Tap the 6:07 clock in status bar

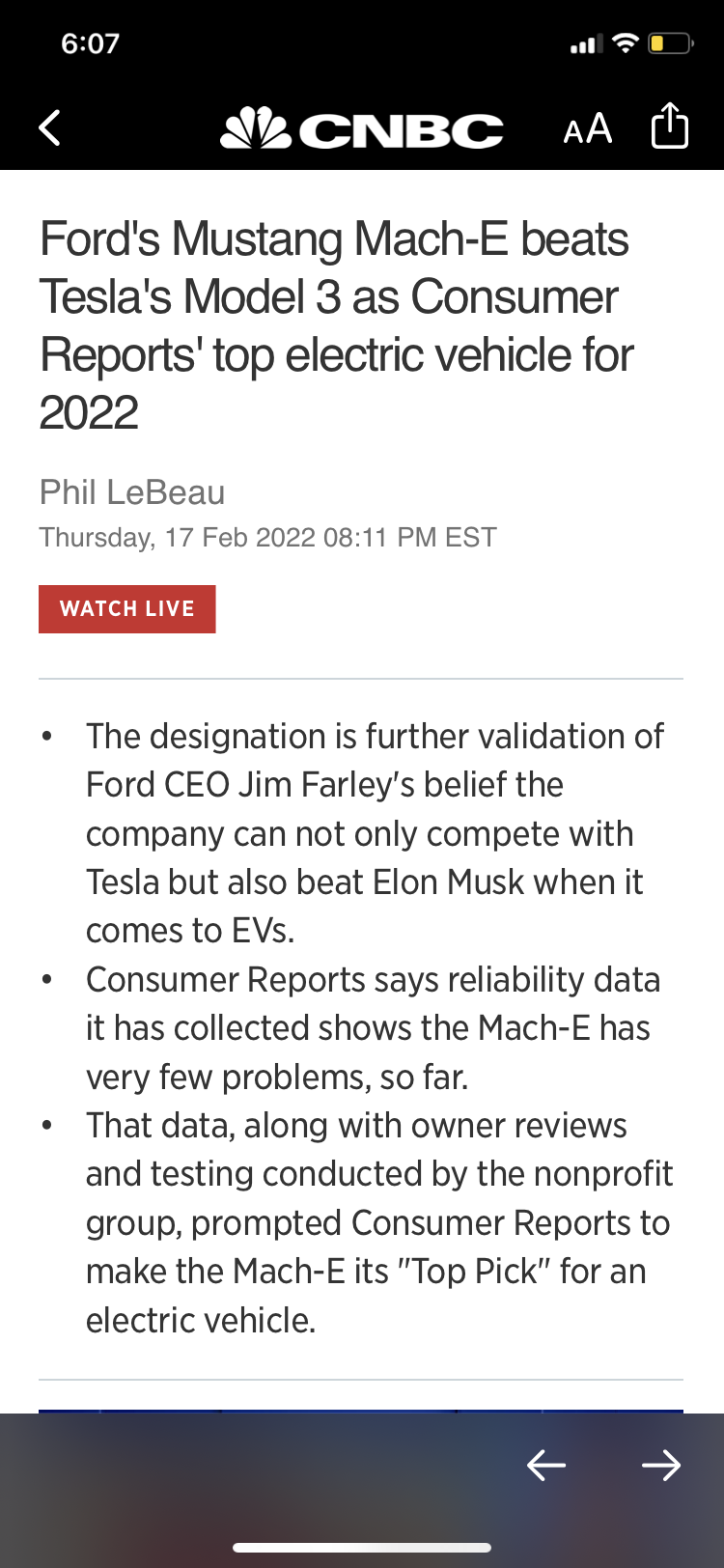point(90,43)
